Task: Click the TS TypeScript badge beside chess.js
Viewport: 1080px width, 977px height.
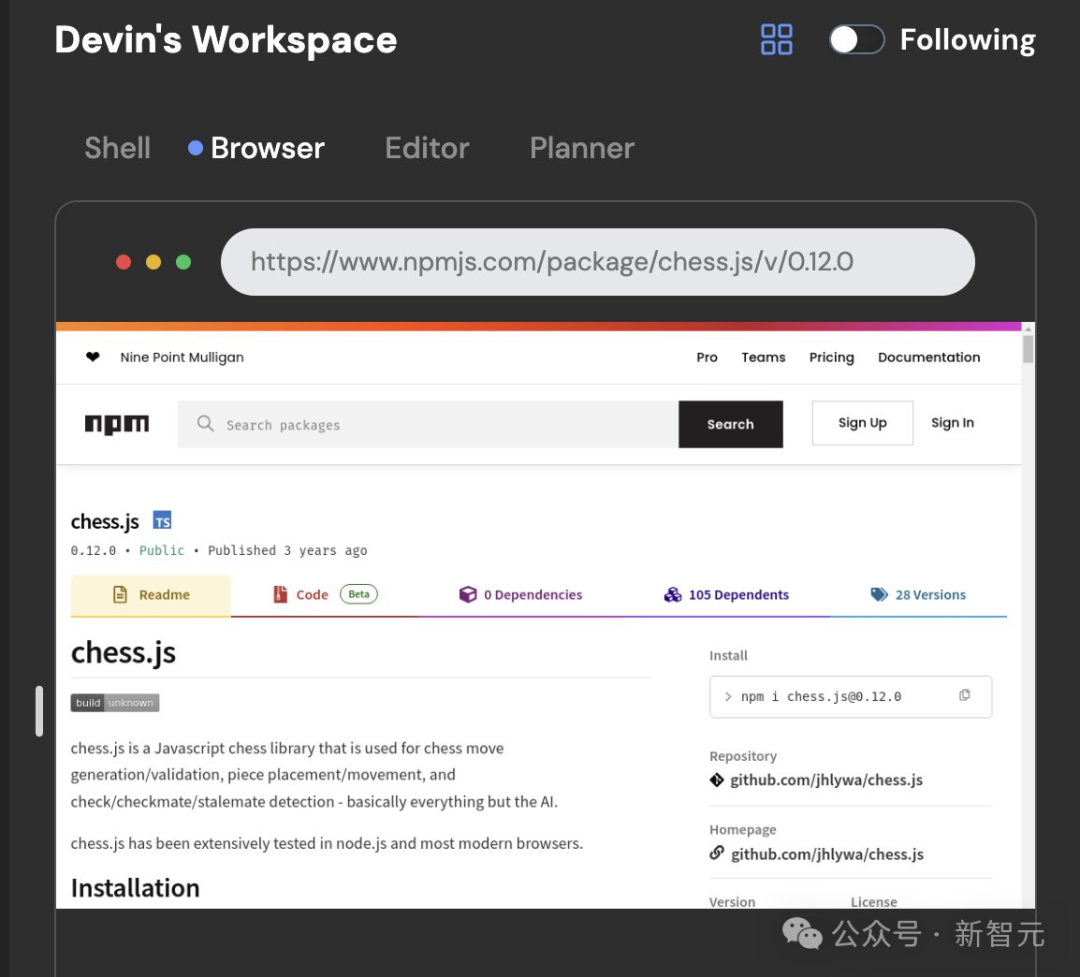Action: [162, 520]
